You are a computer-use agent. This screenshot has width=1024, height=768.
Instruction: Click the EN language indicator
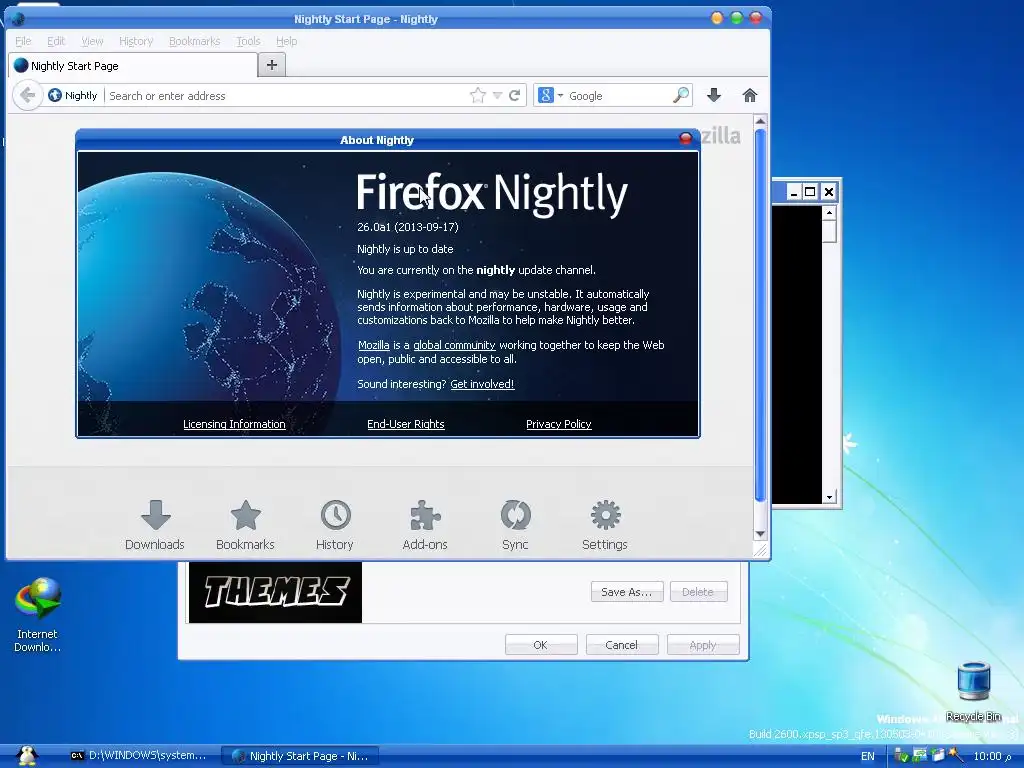tap(867, 756)
